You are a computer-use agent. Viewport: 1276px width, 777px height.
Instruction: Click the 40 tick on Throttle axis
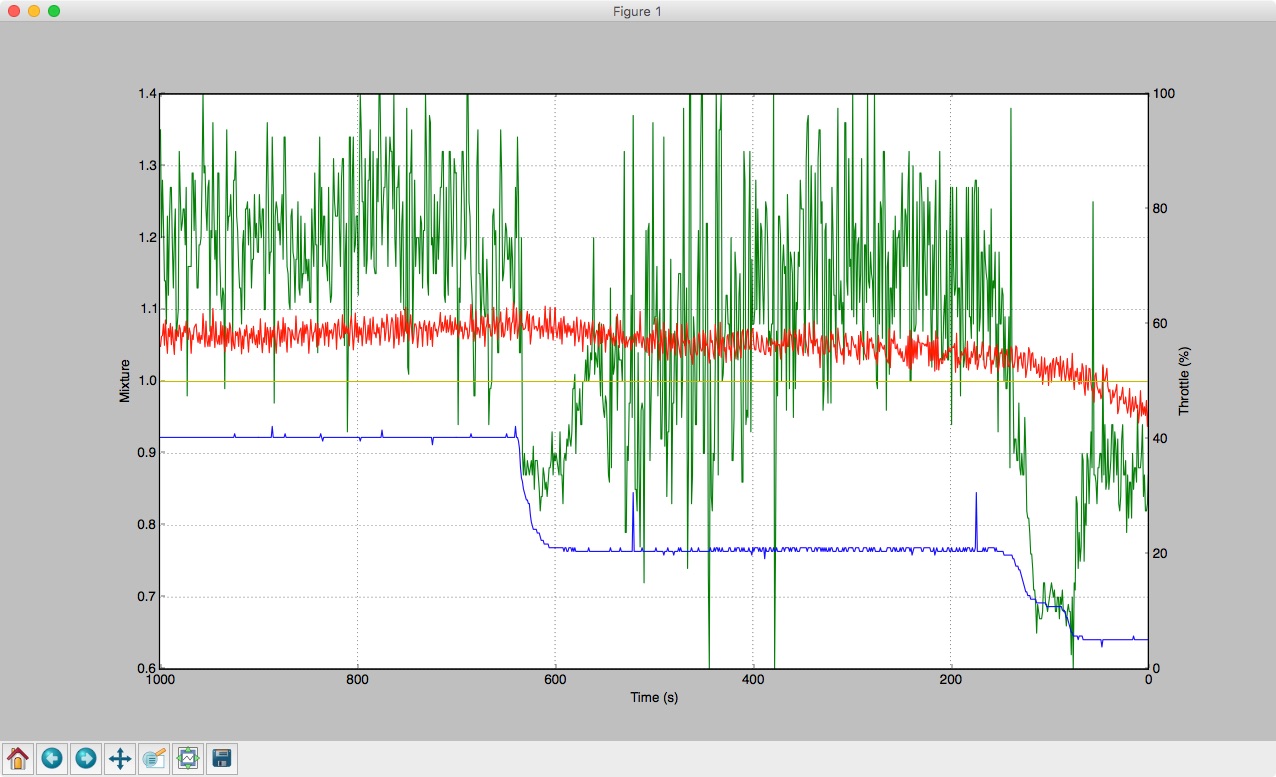tap(1160, 439)
